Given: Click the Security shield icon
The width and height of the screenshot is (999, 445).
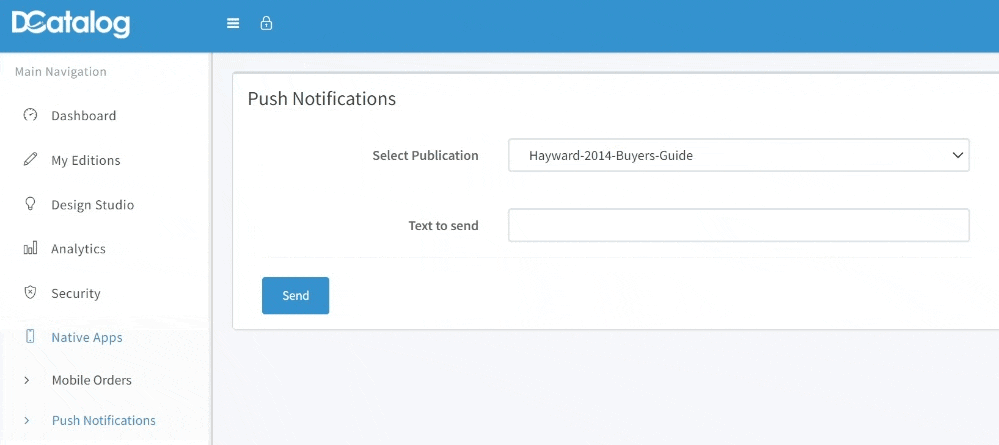Looking at the screenshot, I should pos(30,293).
